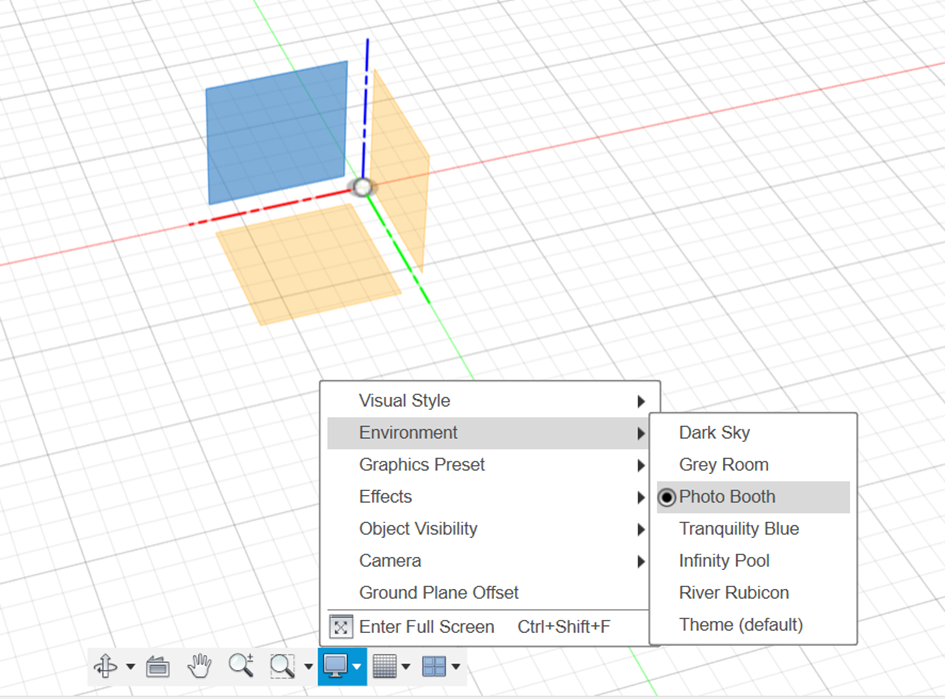
Task: Expand the Orbit tool dropdown arrow
Action: [130, 667]
